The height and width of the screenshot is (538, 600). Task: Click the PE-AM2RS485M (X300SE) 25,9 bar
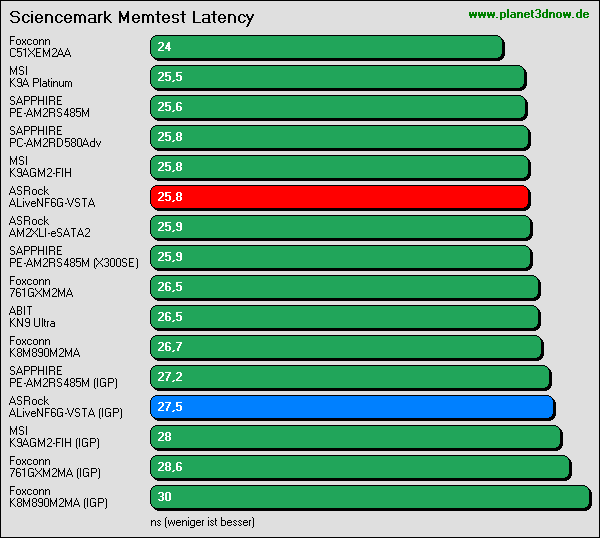(341, 258)
